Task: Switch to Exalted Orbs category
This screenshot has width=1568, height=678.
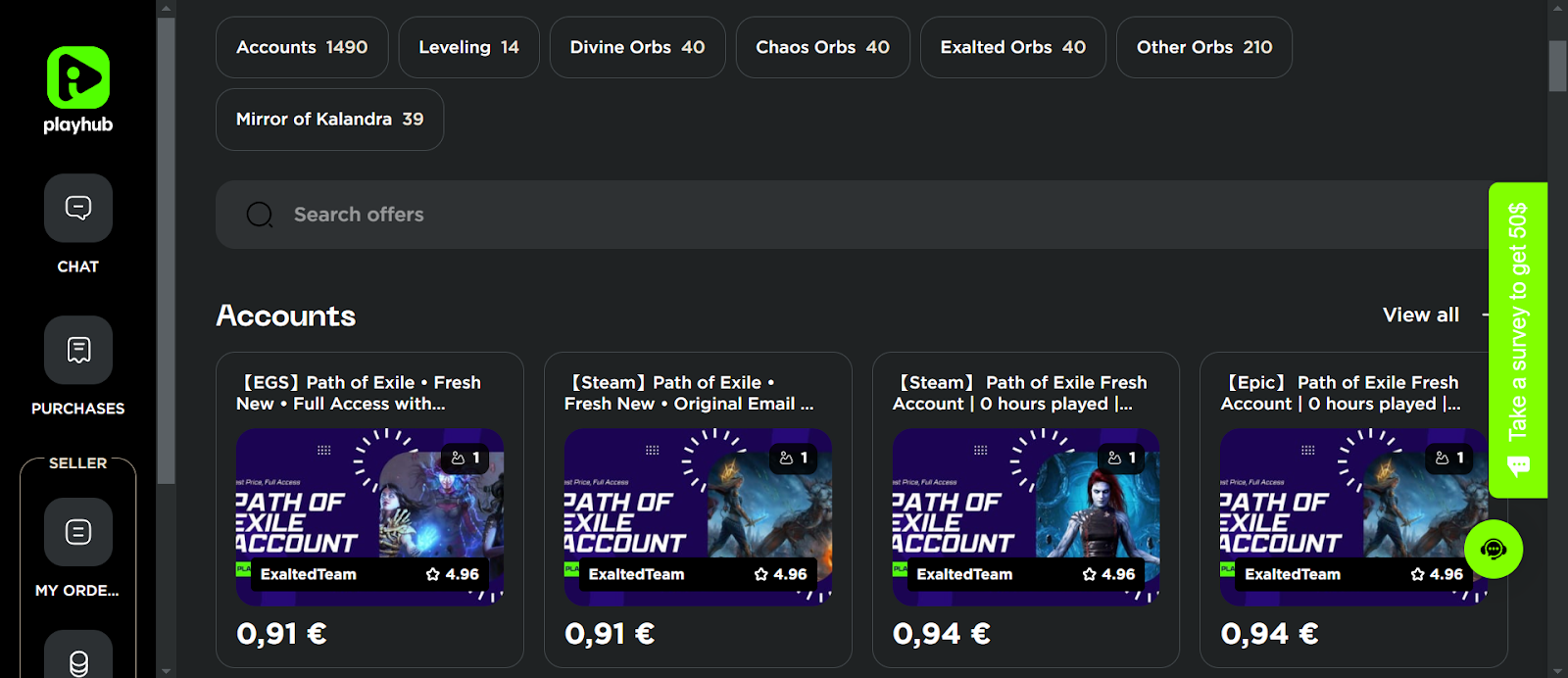Action: 1012,47
